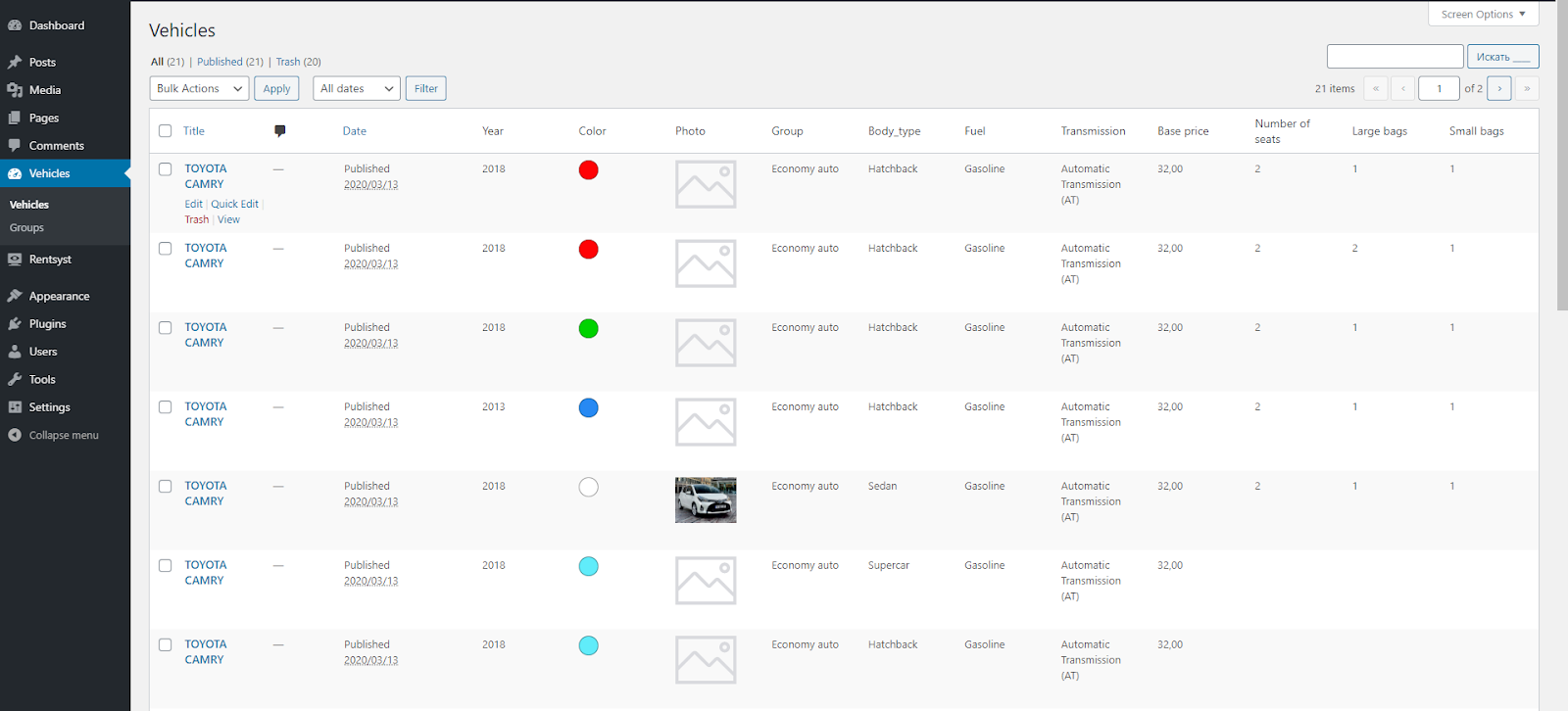Click the Plugins plug icon

coord(15,324)
